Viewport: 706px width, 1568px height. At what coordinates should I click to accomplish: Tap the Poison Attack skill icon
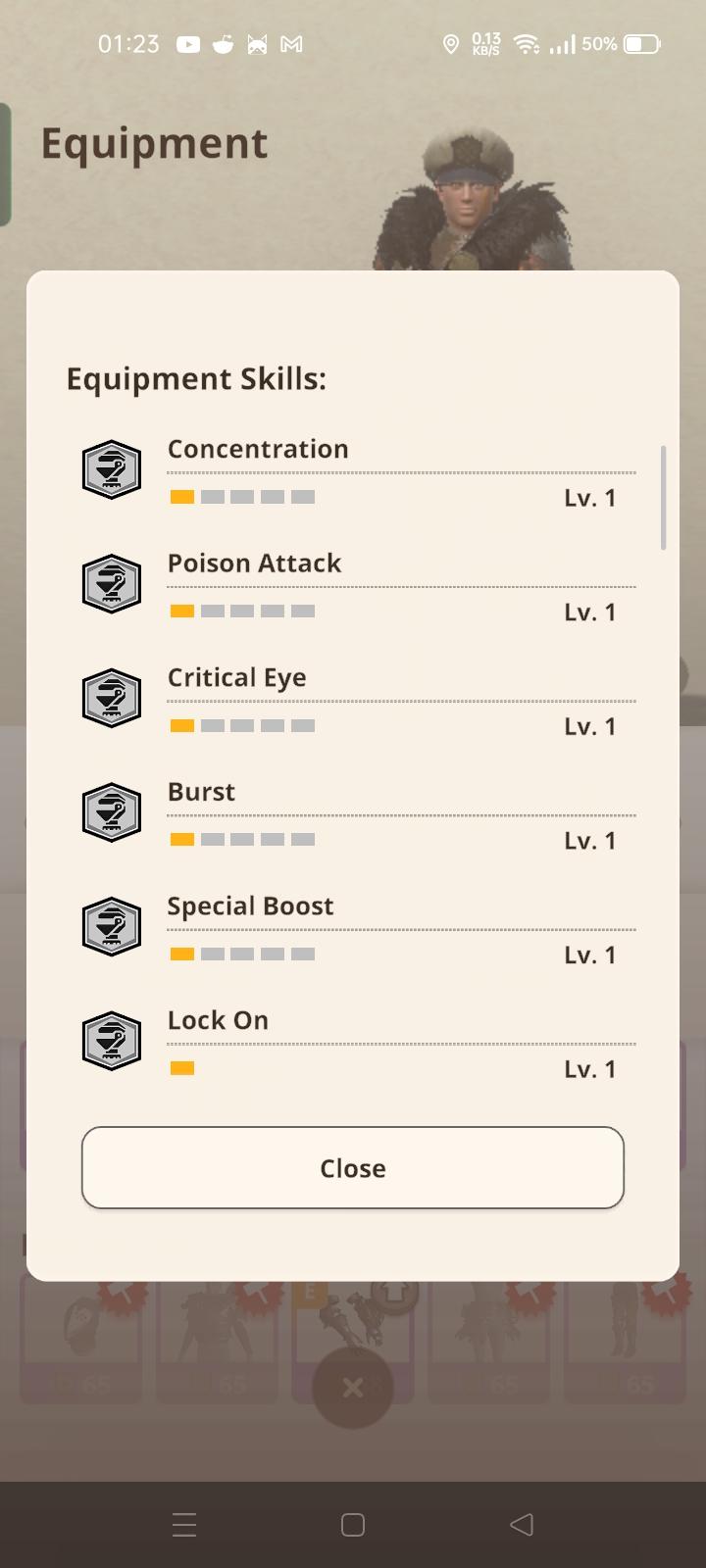(112, 584)
